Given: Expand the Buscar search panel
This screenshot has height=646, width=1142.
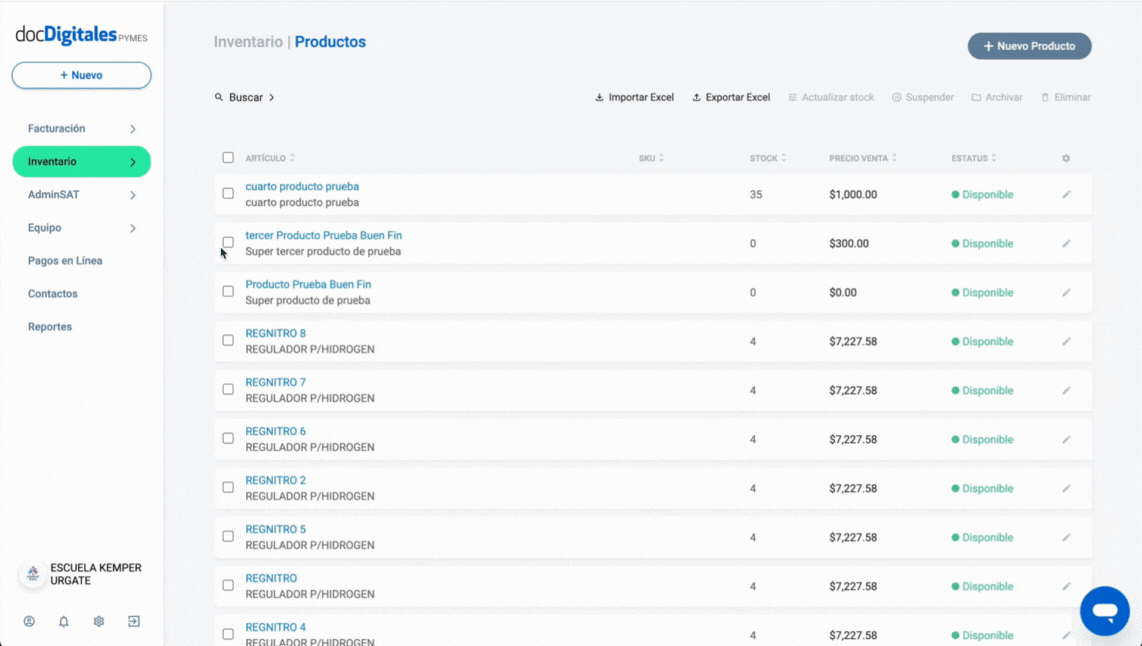Looking at the screenshot, I should click(x=245, y=98).
